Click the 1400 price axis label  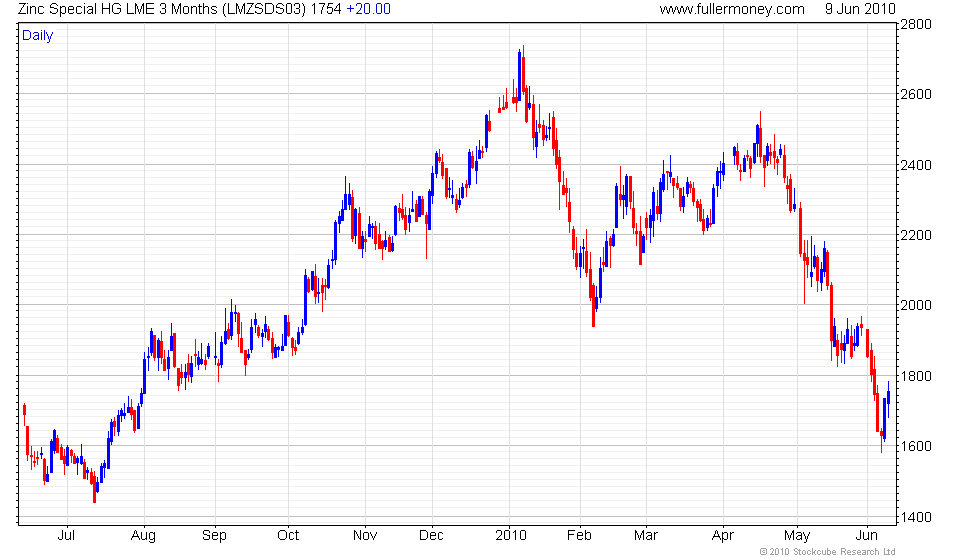(x=916, y=518)
